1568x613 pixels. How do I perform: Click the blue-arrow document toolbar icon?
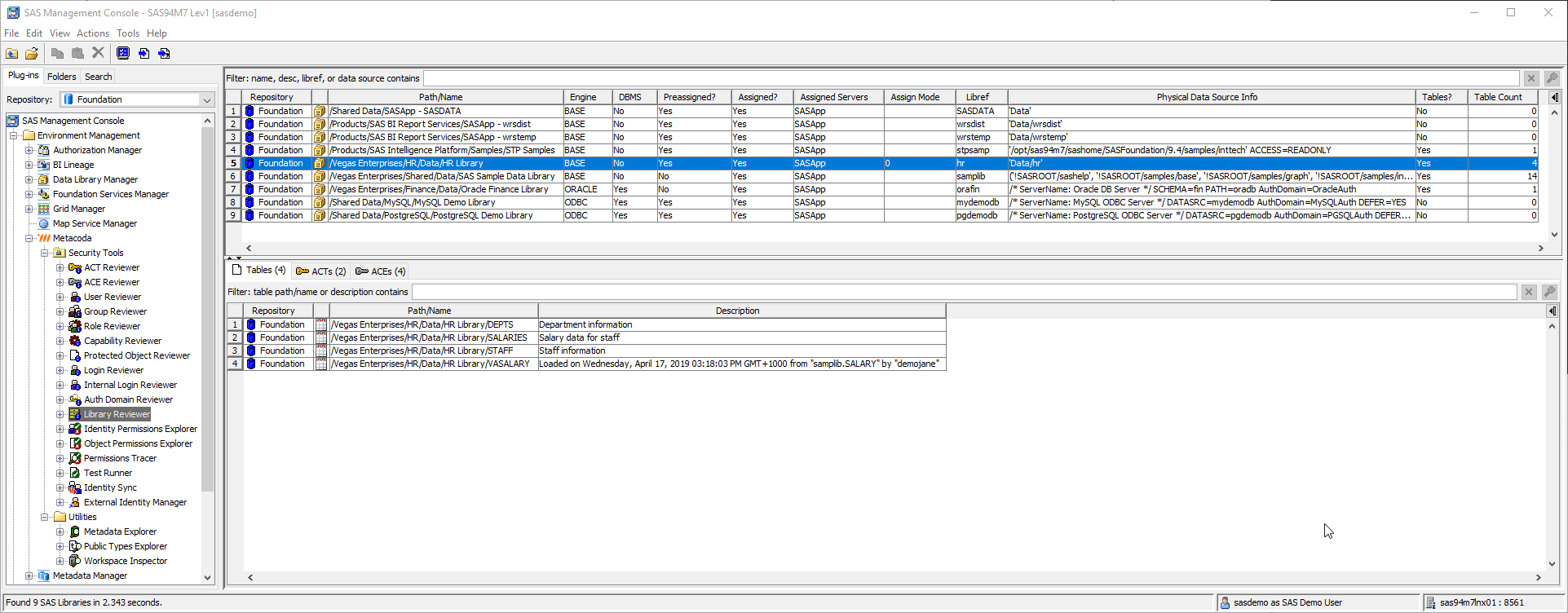[x=144, y=53]
